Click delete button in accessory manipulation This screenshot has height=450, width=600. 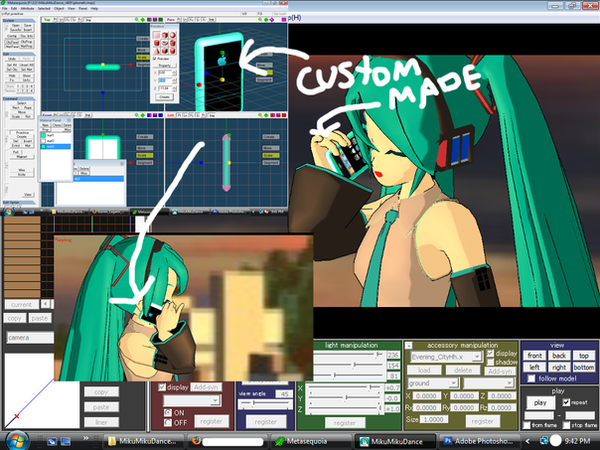tap(463, 370)
